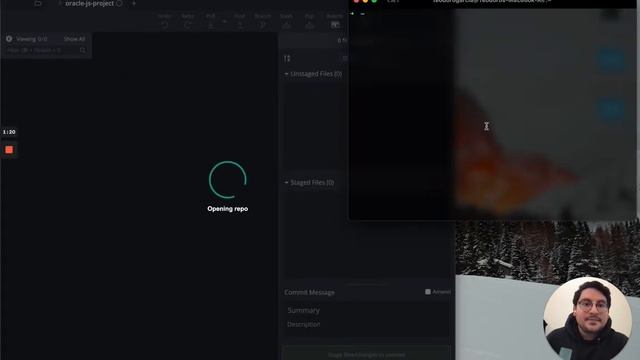Click the webcam presenter bubble
Screen dimensions: 640x360
(x=587, y=318)
